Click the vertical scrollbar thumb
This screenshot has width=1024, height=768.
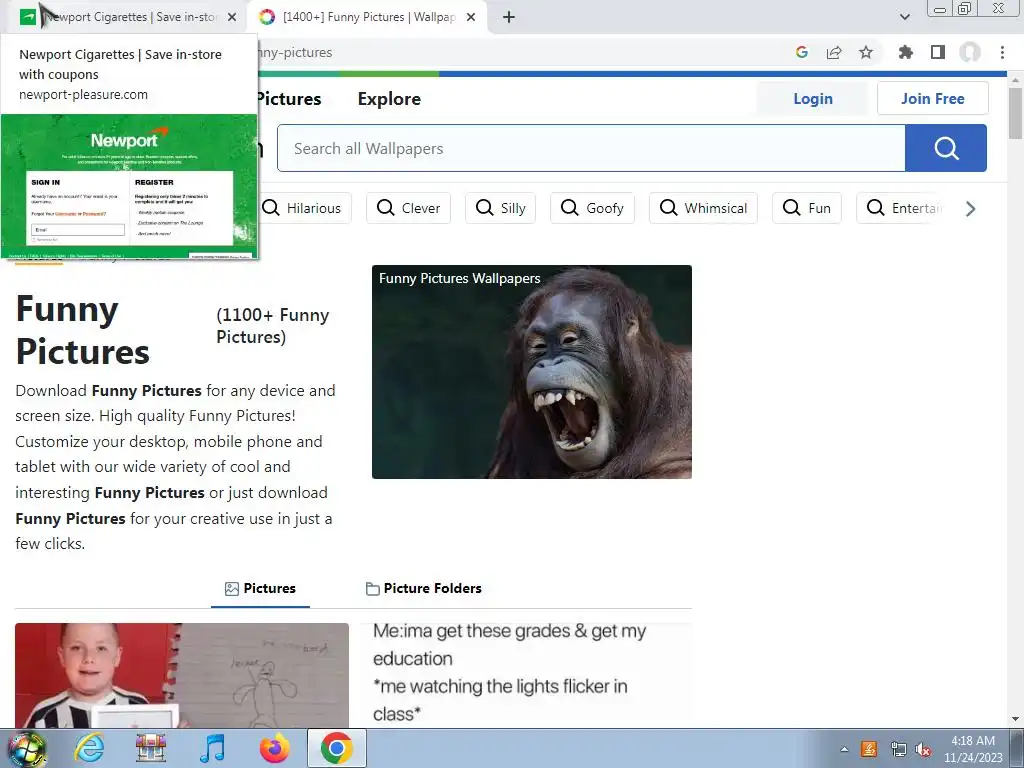point(1015,112)
